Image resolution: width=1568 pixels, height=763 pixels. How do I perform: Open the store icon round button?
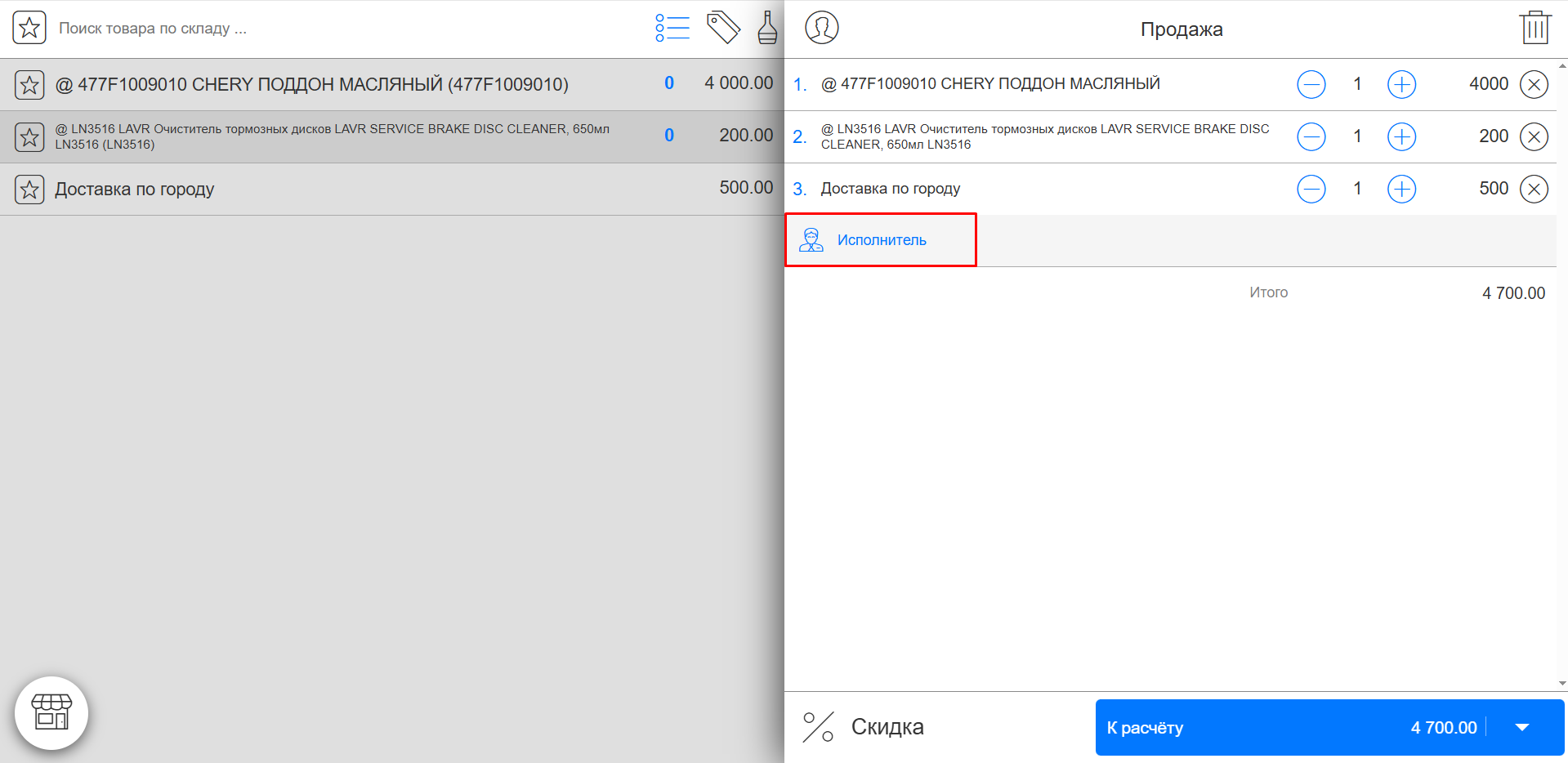[51, 712]
